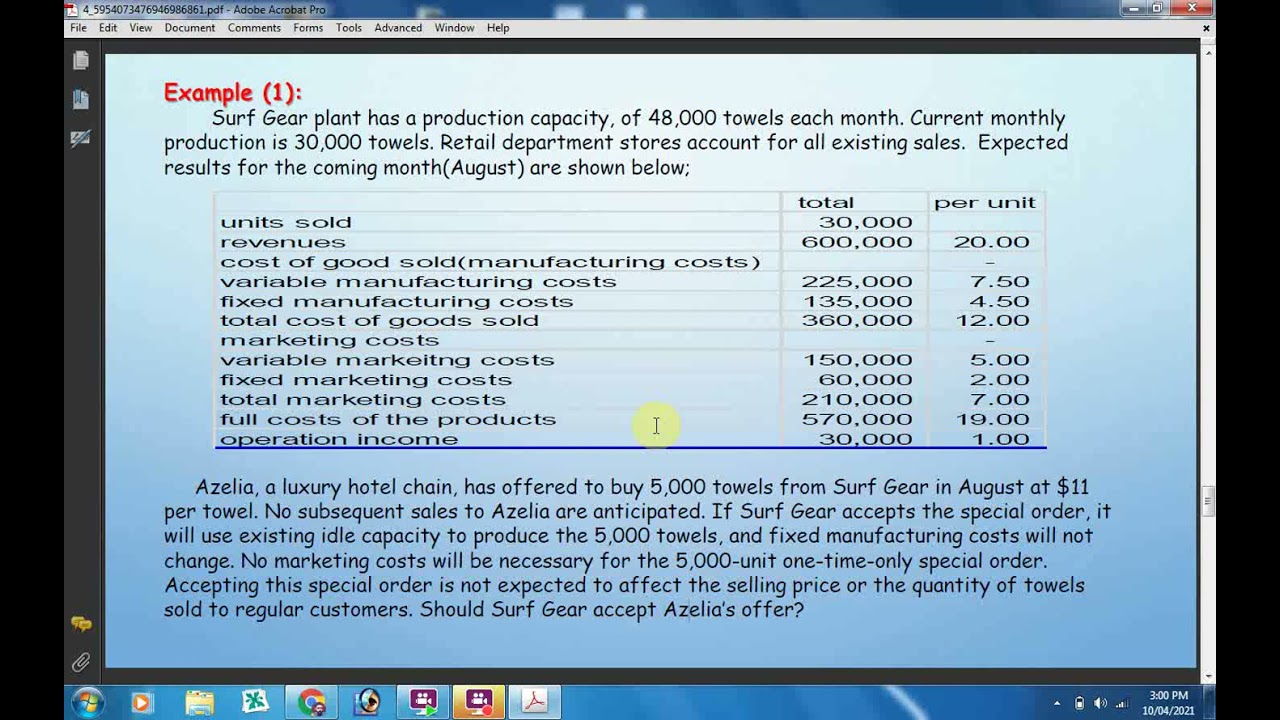Open the Comments menu
1280x720 pixels.
click(x=254, y=28)
